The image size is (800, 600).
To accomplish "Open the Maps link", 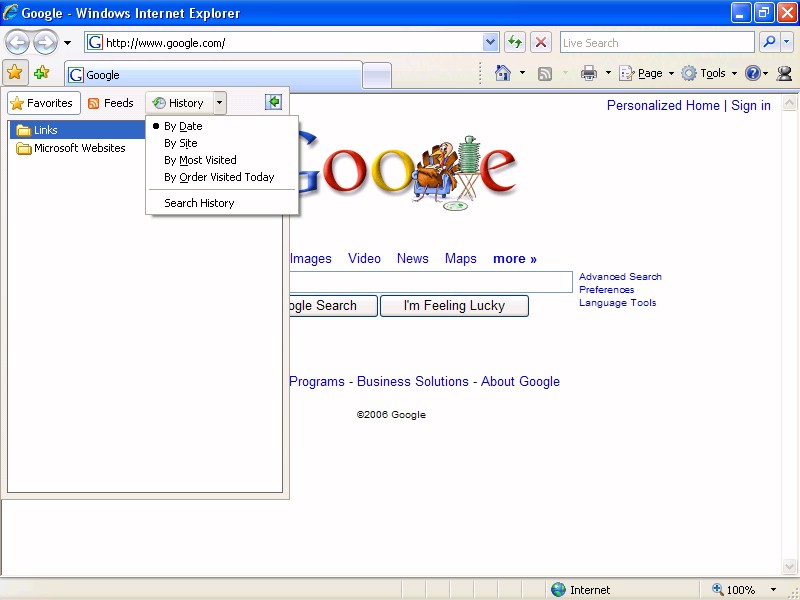I will pos(461,259).
